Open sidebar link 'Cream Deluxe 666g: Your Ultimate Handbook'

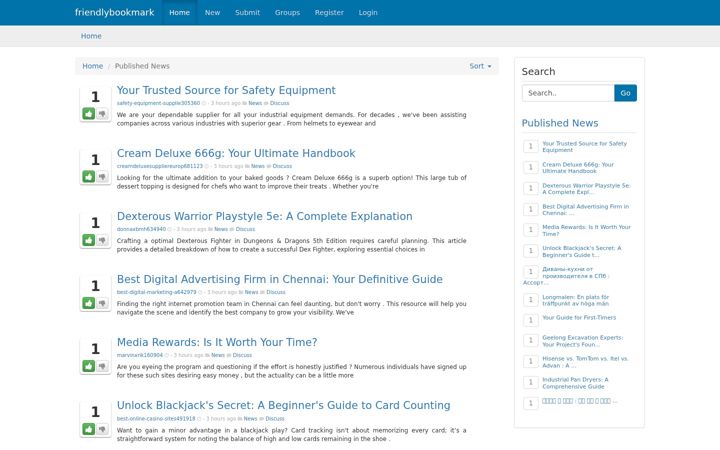point(578,168)
